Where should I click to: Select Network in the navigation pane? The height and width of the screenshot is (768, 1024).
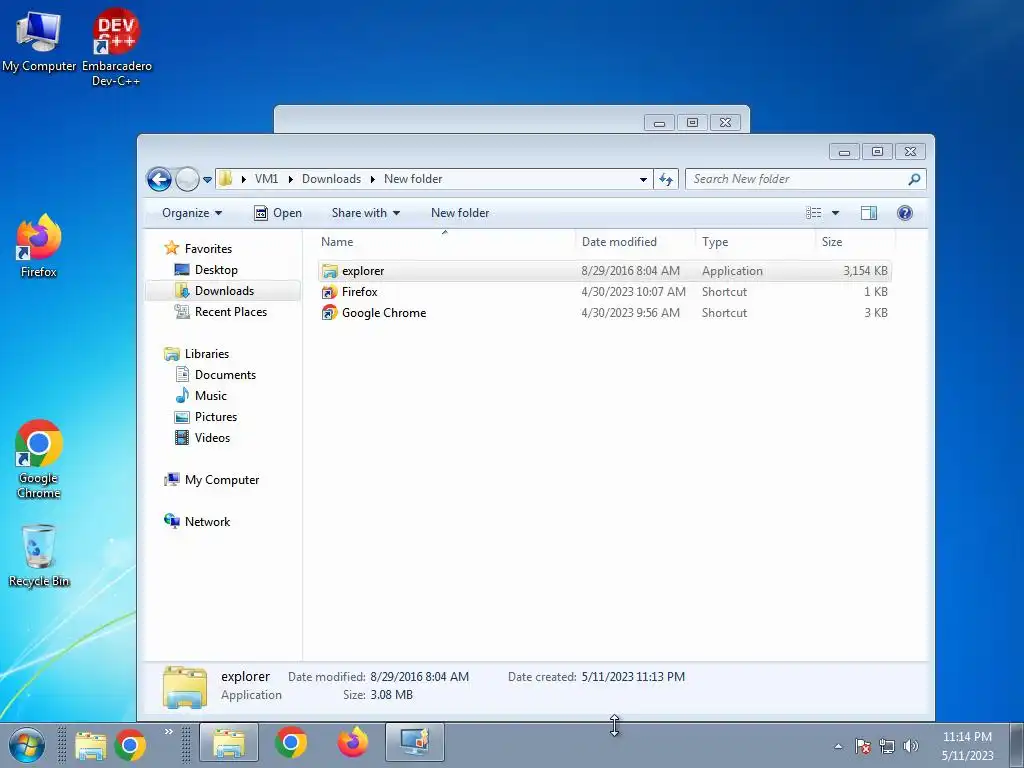[207, 522]
